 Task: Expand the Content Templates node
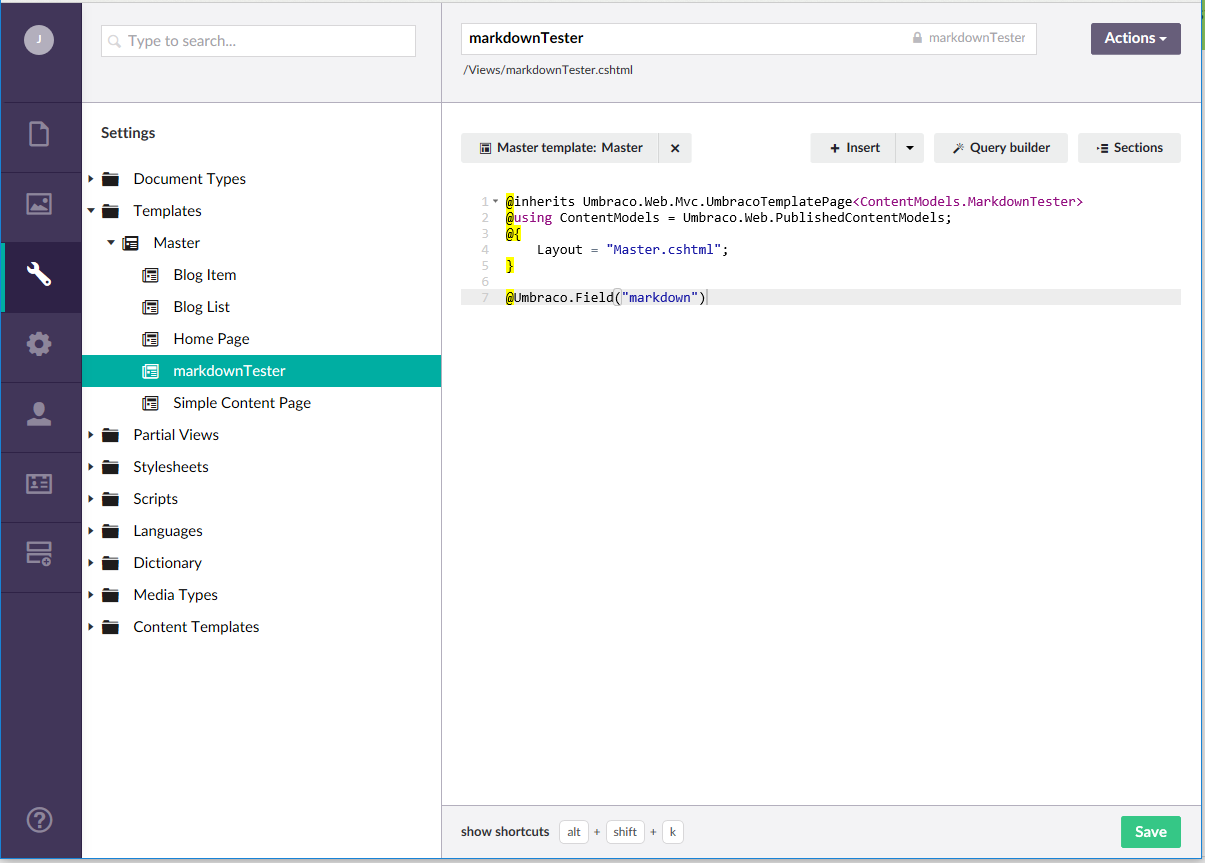tap(91, 627)
